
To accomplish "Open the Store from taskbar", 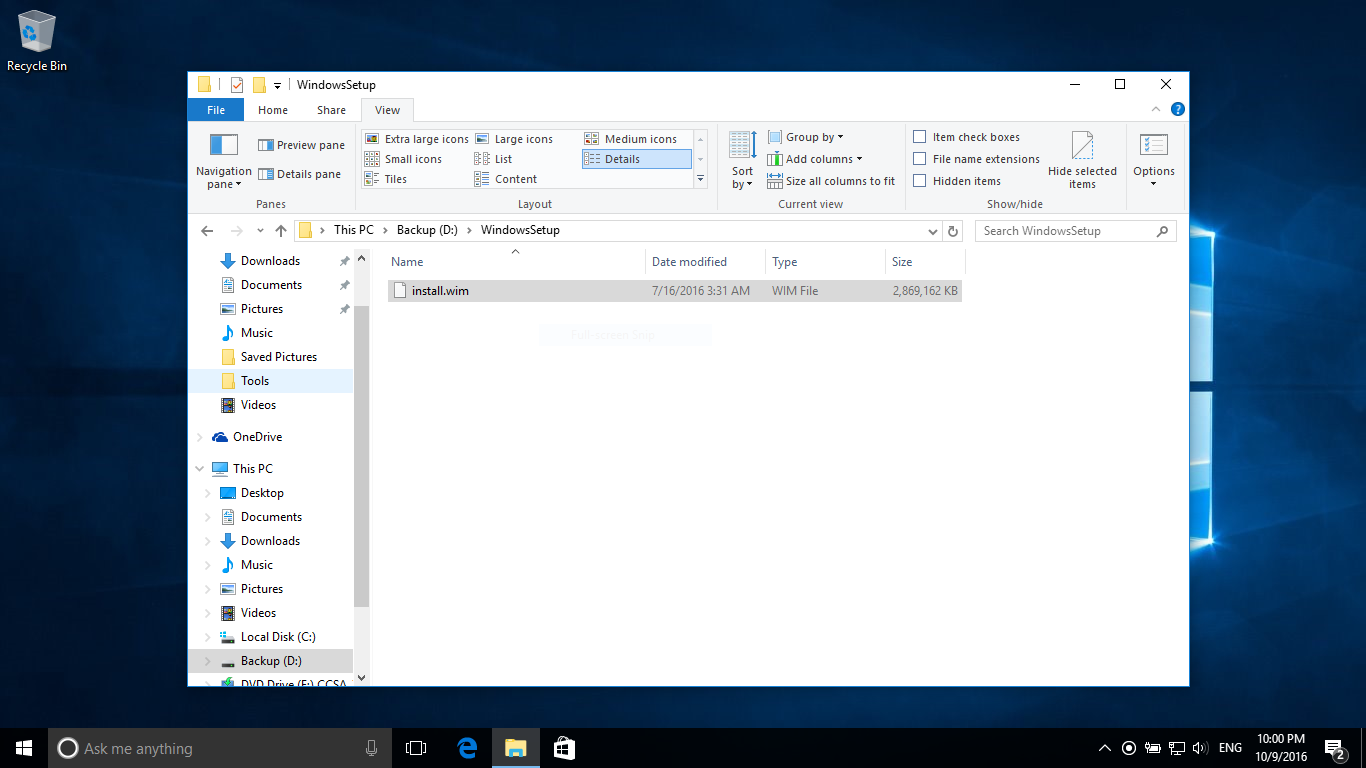I will [564, 748].
